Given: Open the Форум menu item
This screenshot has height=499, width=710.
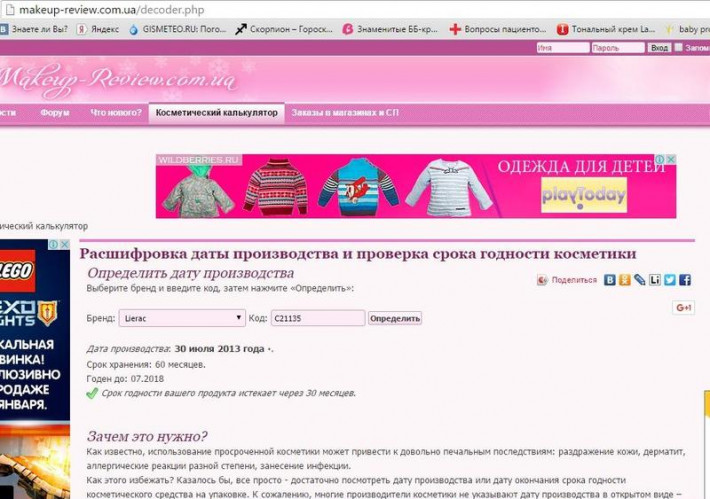Looking at the screenshot, I should point(55,113).
